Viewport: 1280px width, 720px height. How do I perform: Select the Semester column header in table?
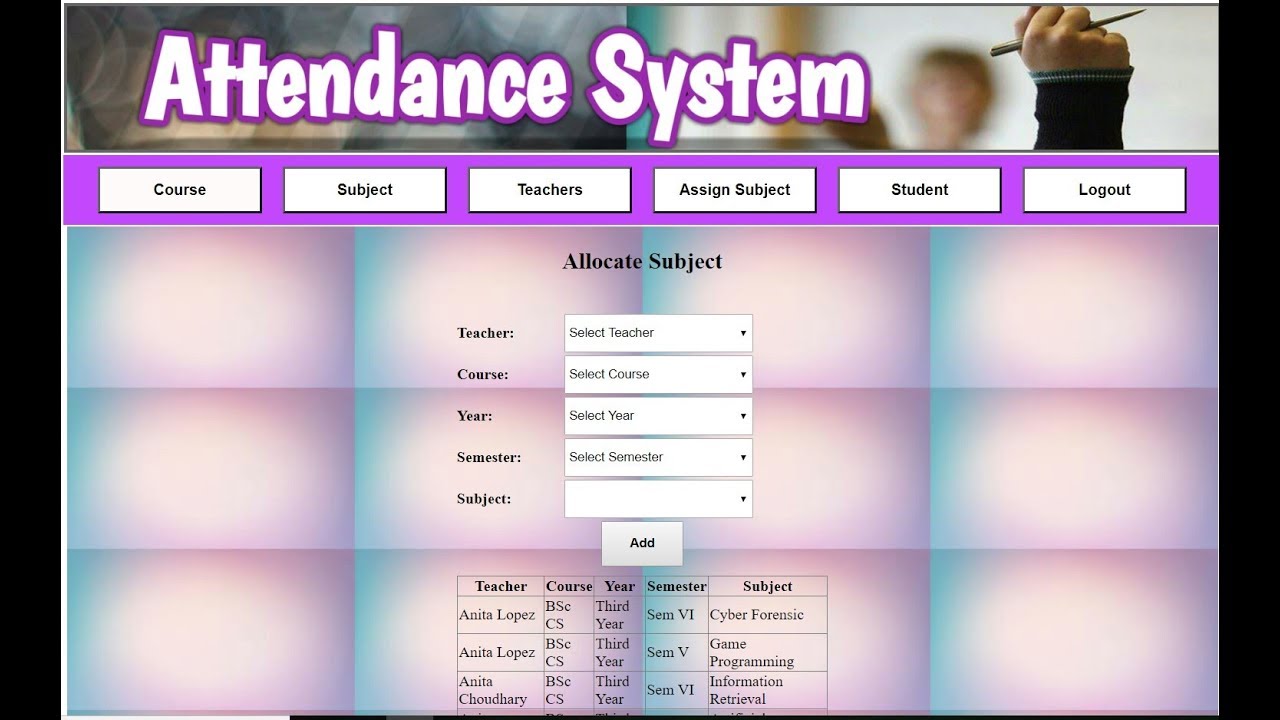click(677, 587)
